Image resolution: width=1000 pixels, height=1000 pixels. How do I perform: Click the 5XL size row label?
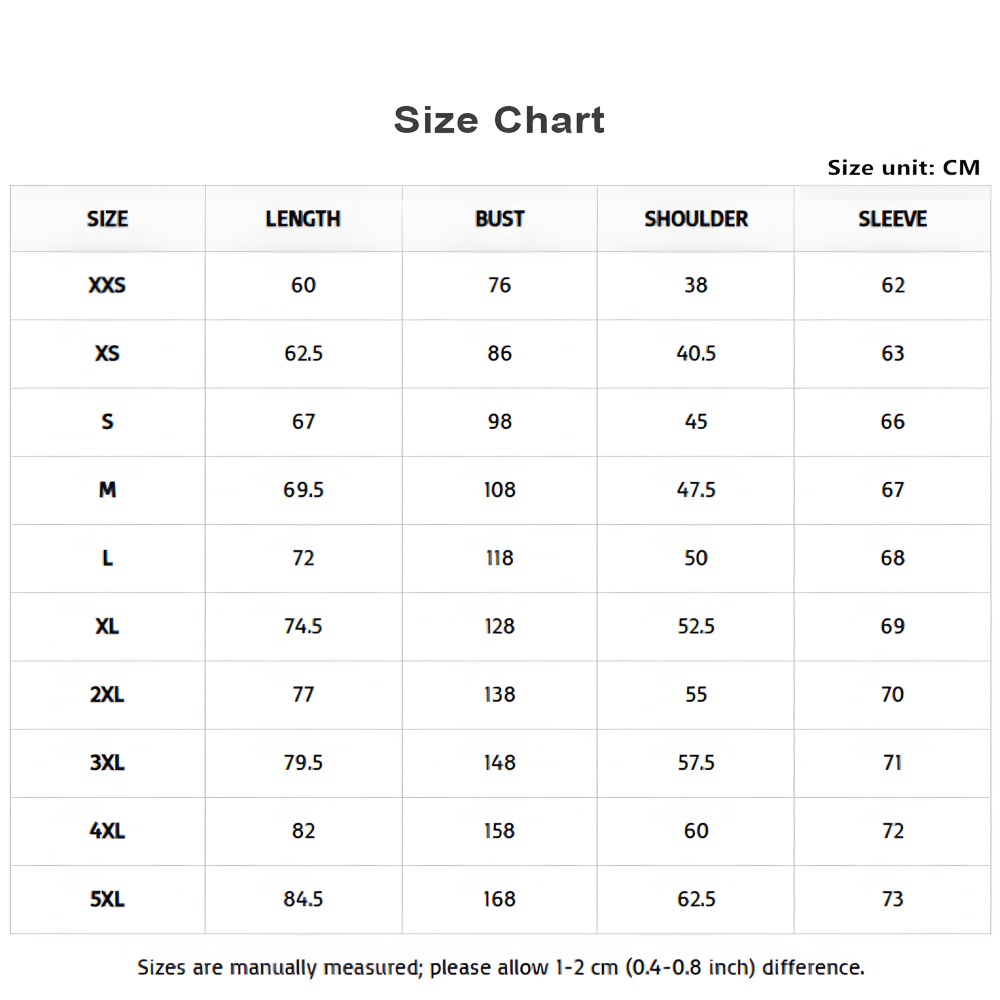tap(107, 899)
